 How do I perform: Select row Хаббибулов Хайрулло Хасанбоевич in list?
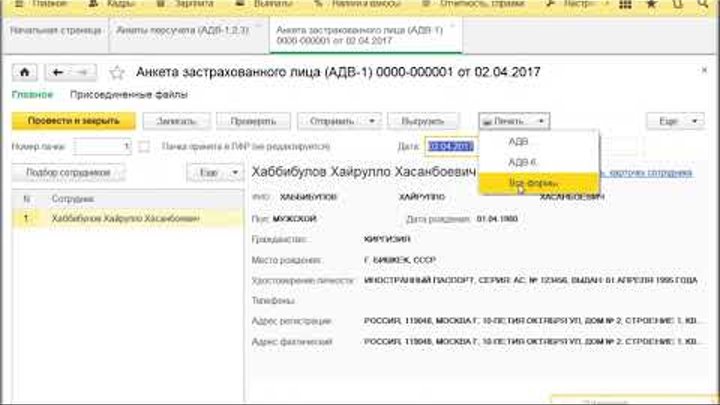click(128, 219)
